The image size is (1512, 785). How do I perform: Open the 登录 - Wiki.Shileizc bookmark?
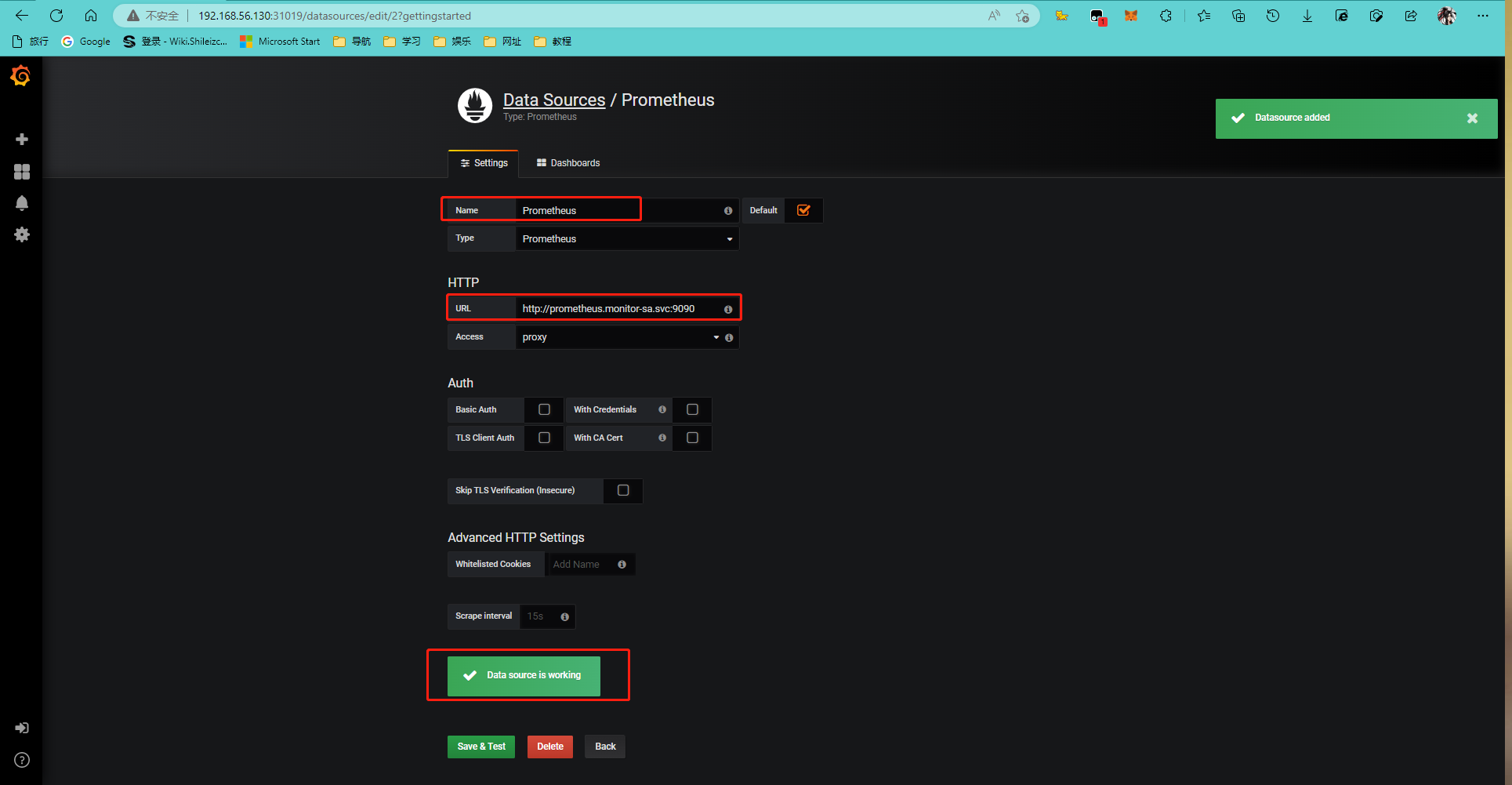176,42
